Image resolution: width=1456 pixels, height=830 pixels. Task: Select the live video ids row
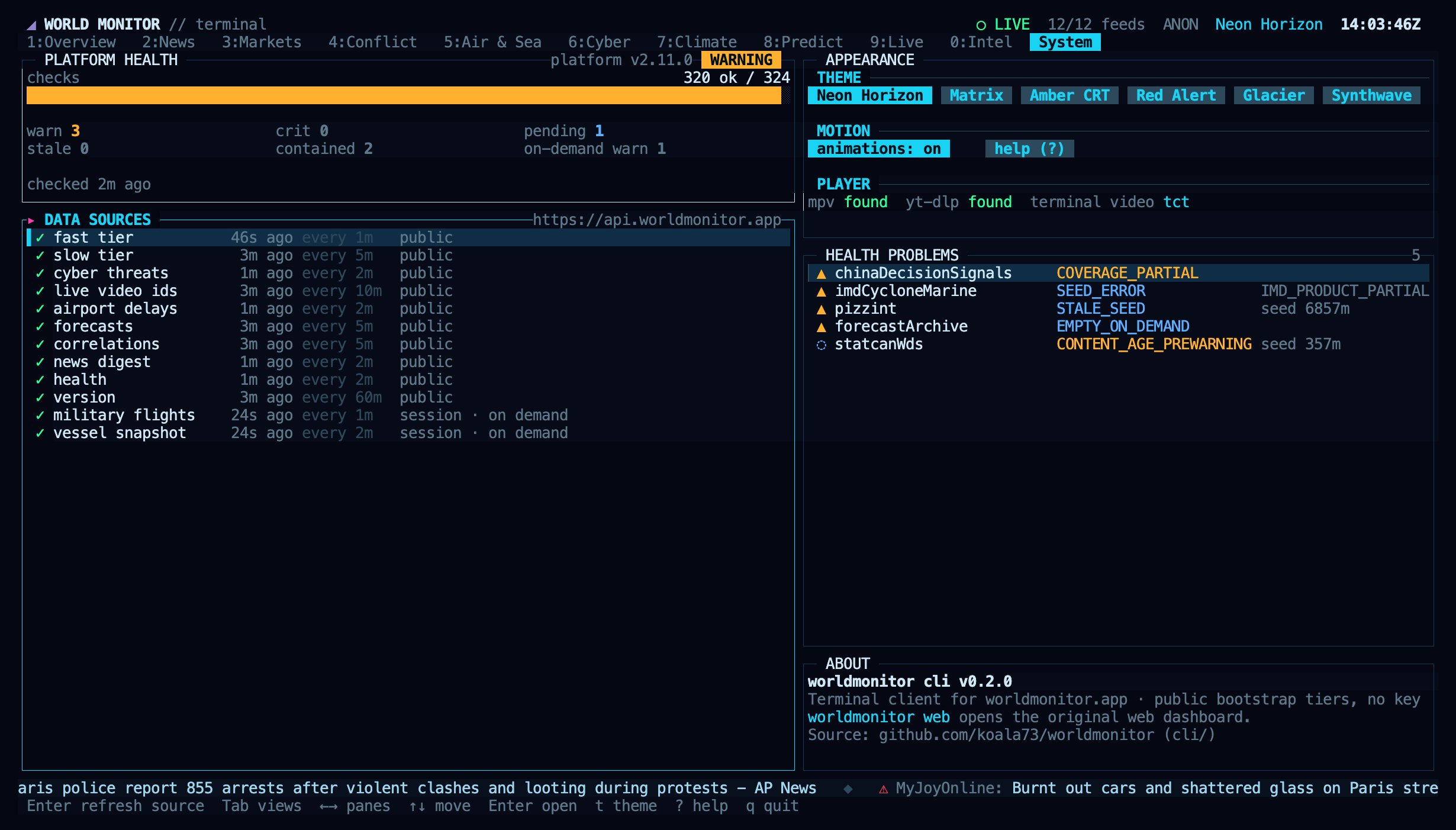coord(408,291)
